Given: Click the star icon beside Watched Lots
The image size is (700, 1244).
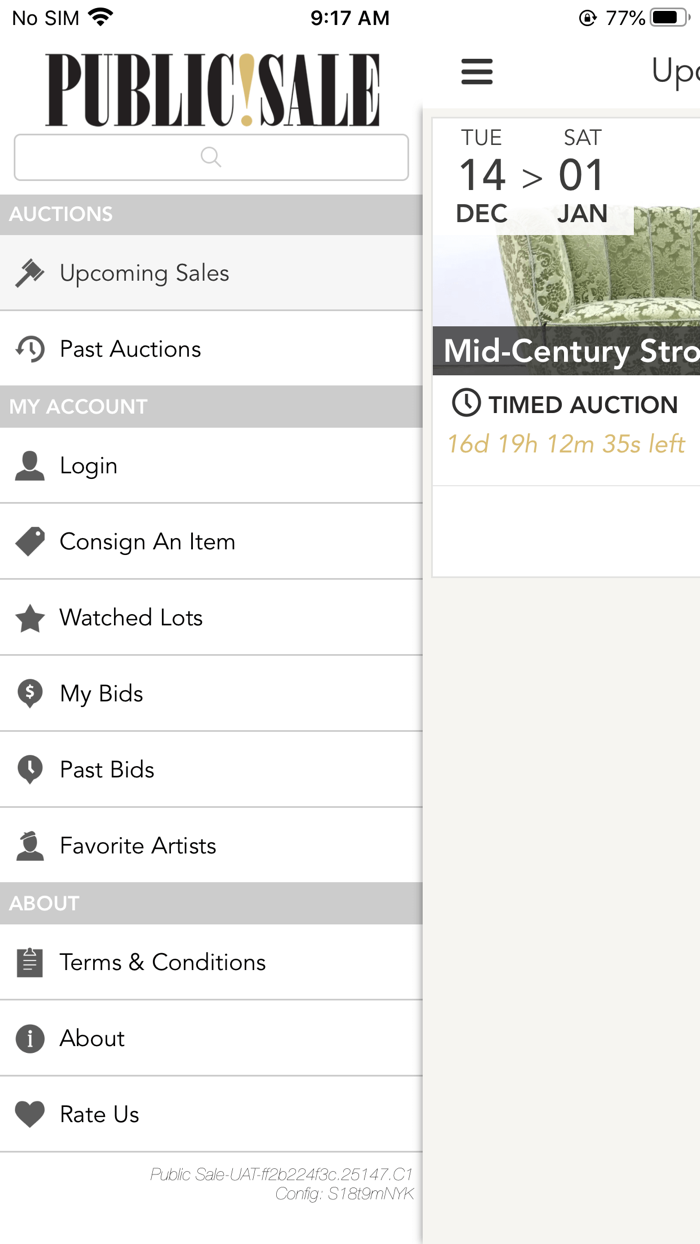Looking at the screenshot, I should click(x=30, y=618).
